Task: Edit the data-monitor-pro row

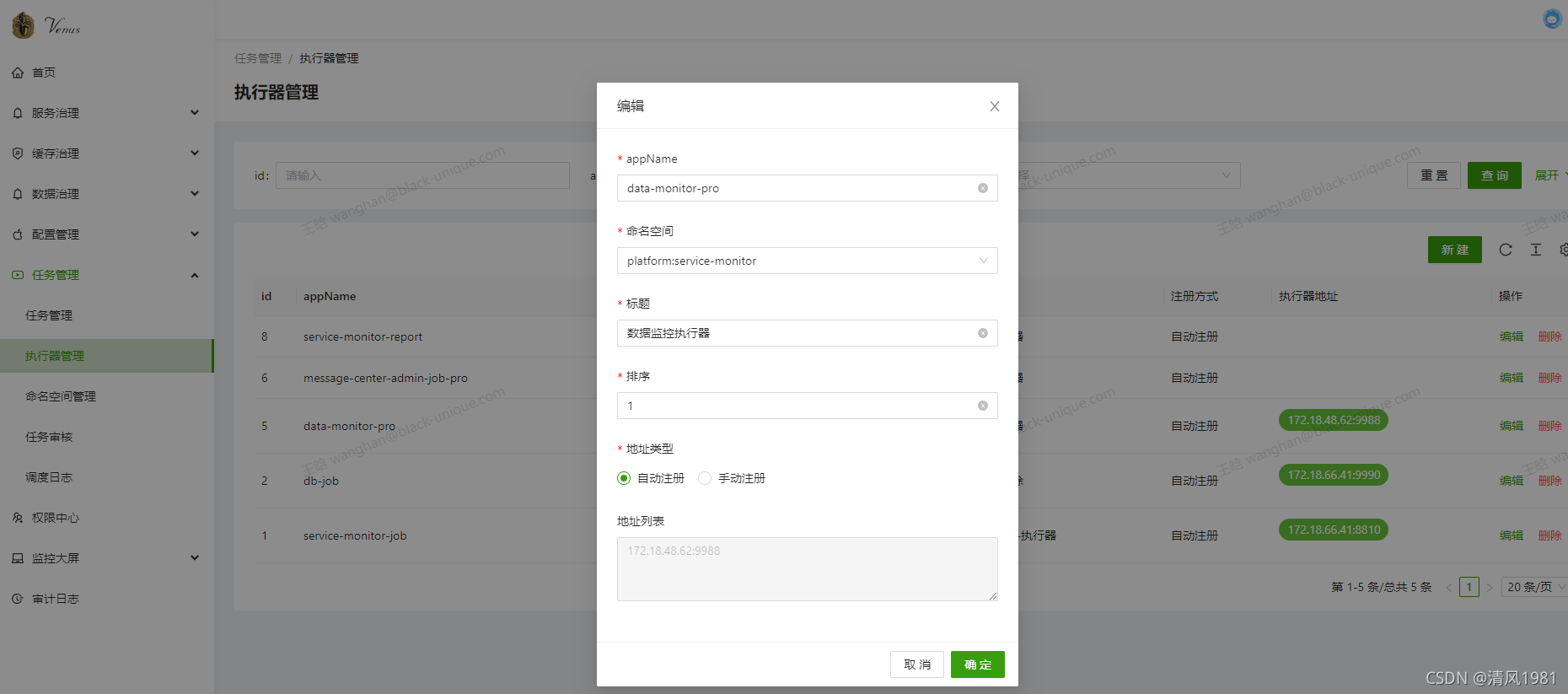Action: click(1512, 426)
